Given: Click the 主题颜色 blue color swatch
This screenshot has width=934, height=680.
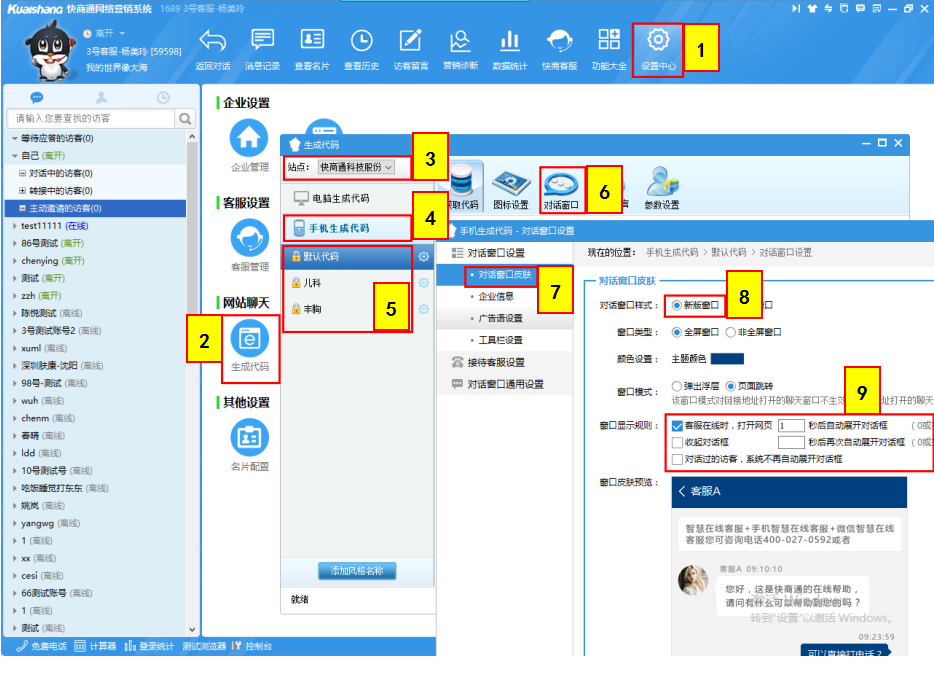Looking at the screenshot, I should [727, 359].
